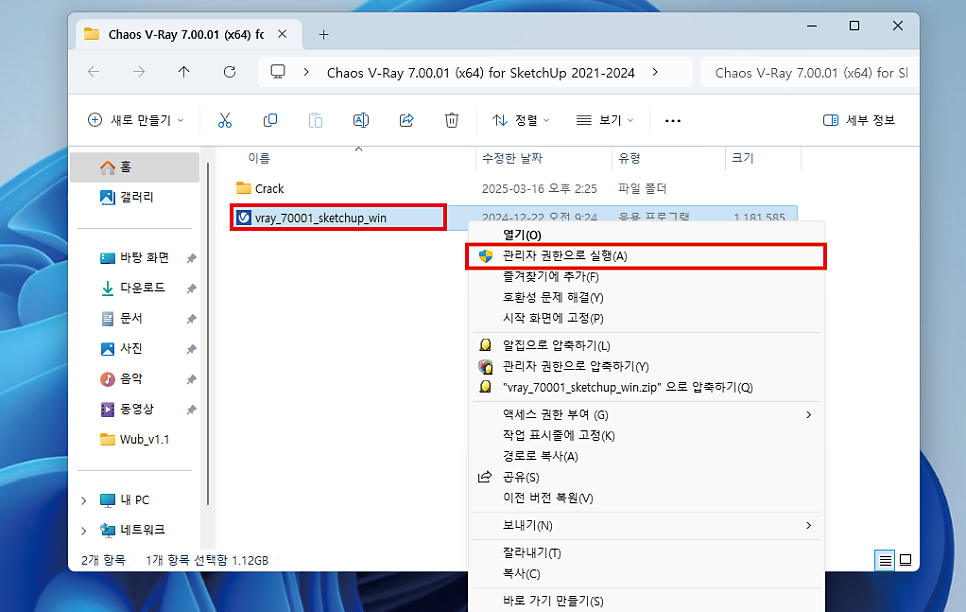Go forward with the right arrow

point(139,72)
